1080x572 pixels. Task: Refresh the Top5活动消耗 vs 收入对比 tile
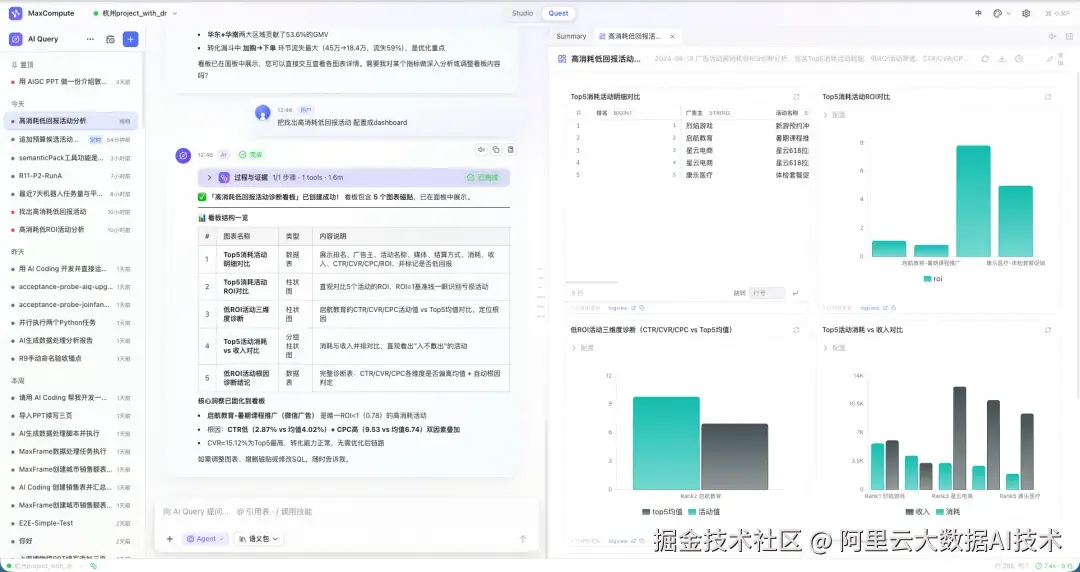(x=1048, y=330)
